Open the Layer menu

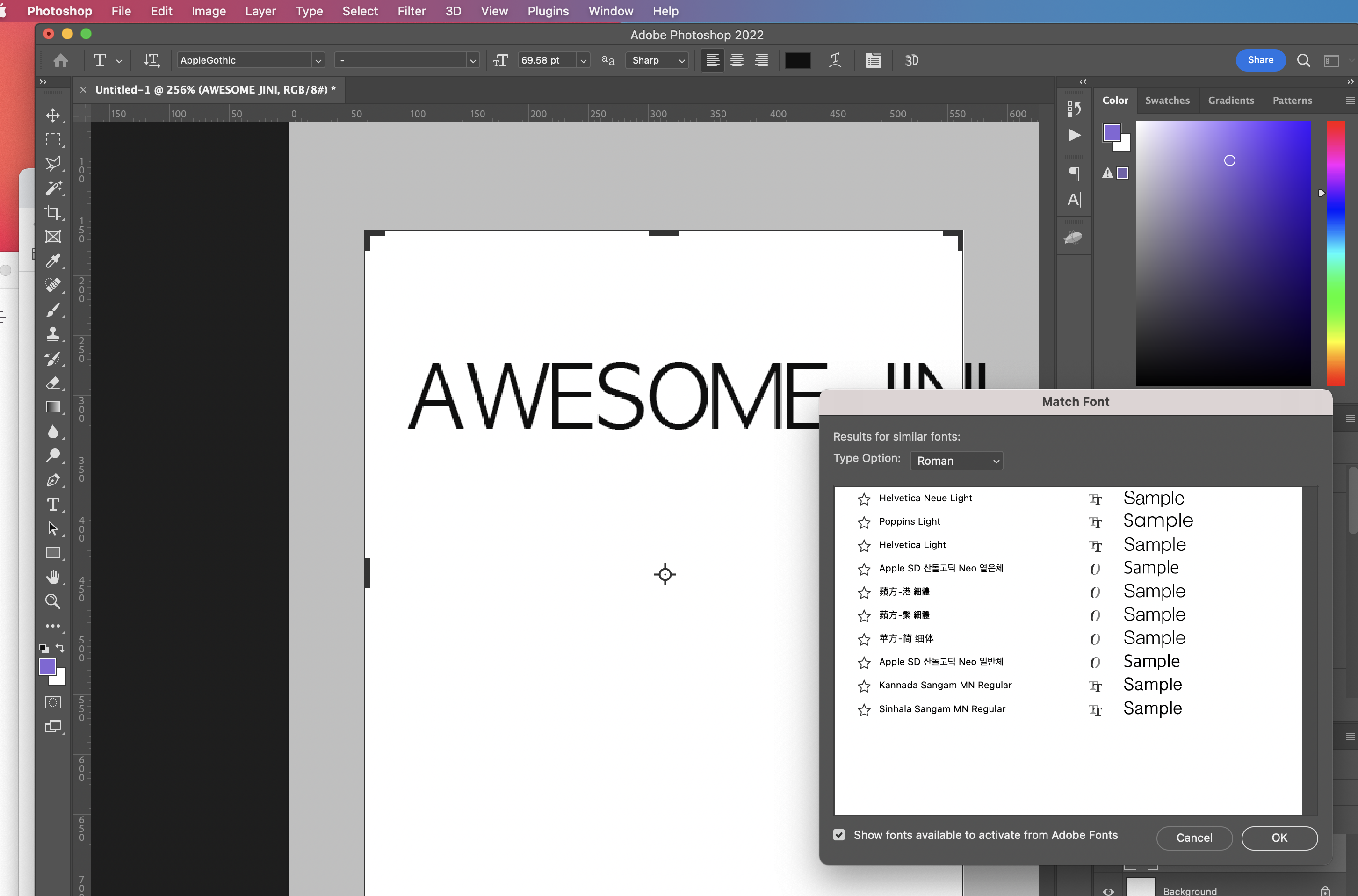coord(260,11)
